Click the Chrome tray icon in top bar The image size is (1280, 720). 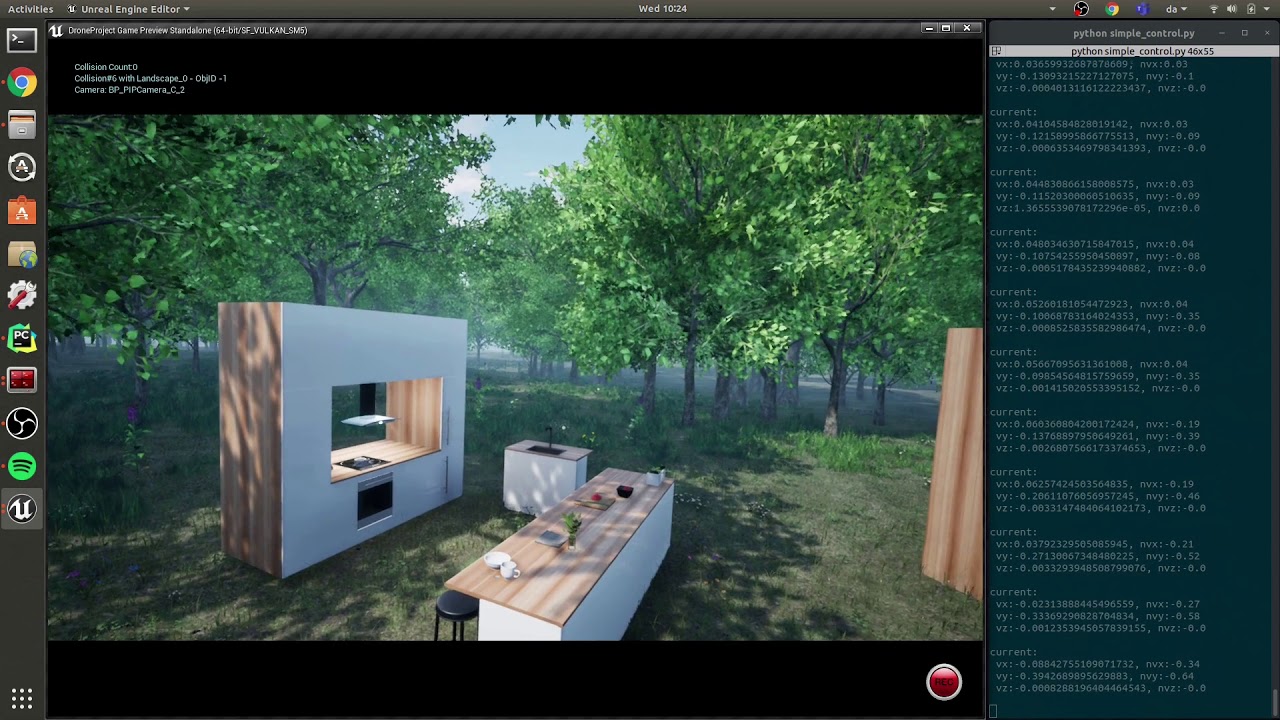[1112, 9]
